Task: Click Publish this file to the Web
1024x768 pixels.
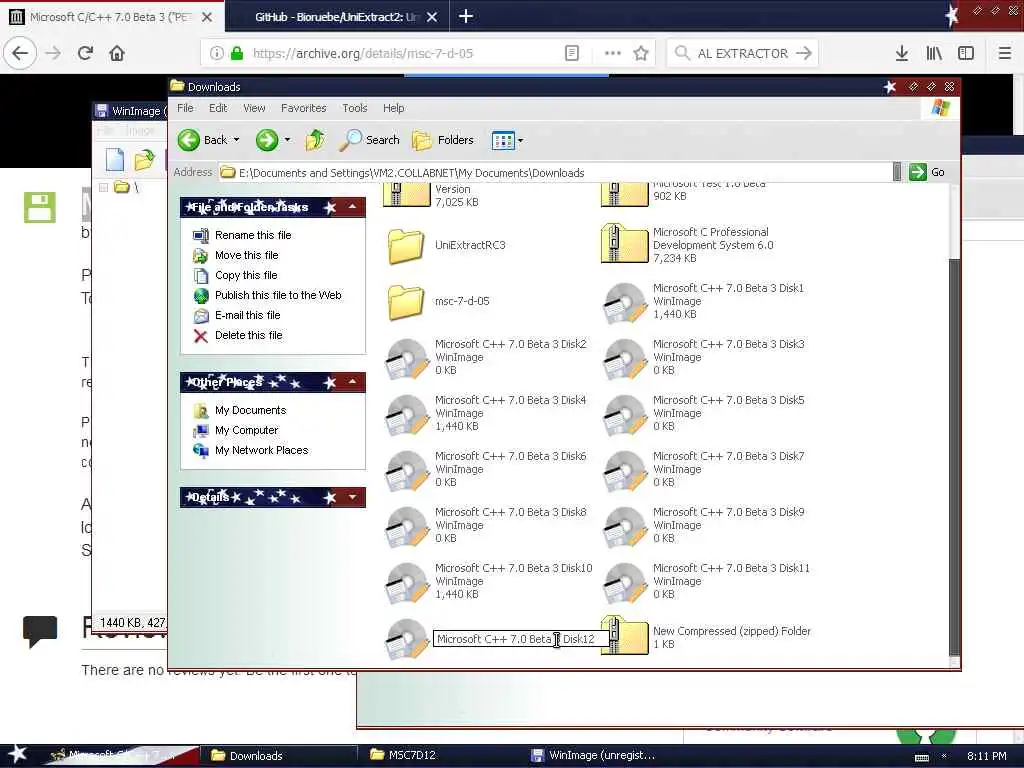Action: point(278,295)
